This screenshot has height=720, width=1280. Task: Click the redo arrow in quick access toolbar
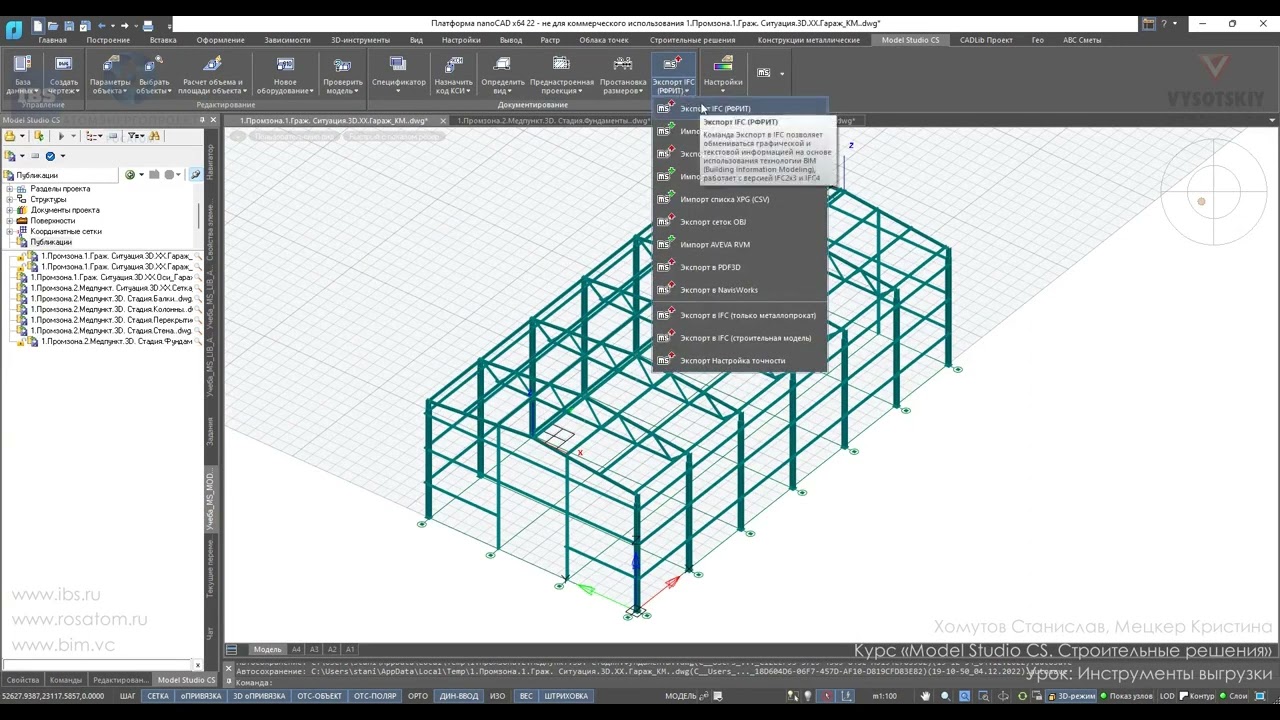[x=125, y=25]
